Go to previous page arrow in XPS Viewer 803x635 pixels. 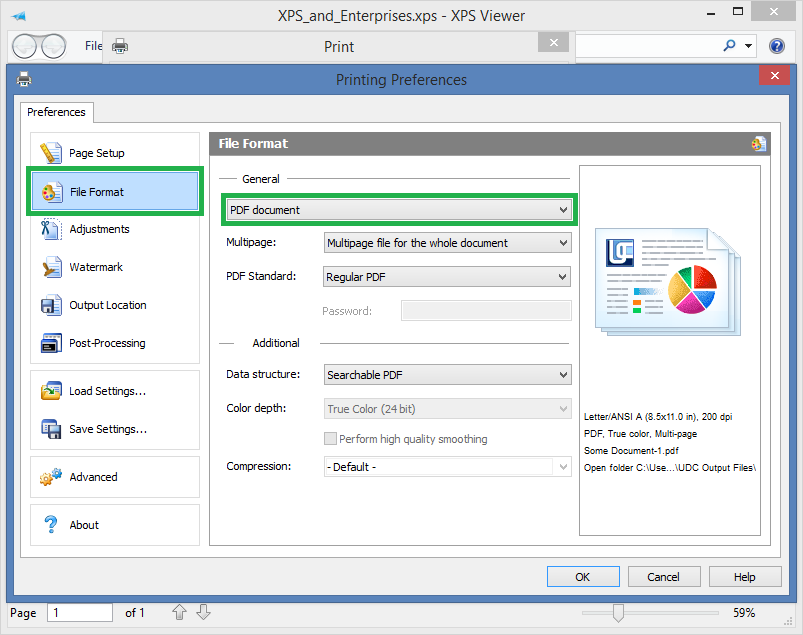(x=179, y=612)
